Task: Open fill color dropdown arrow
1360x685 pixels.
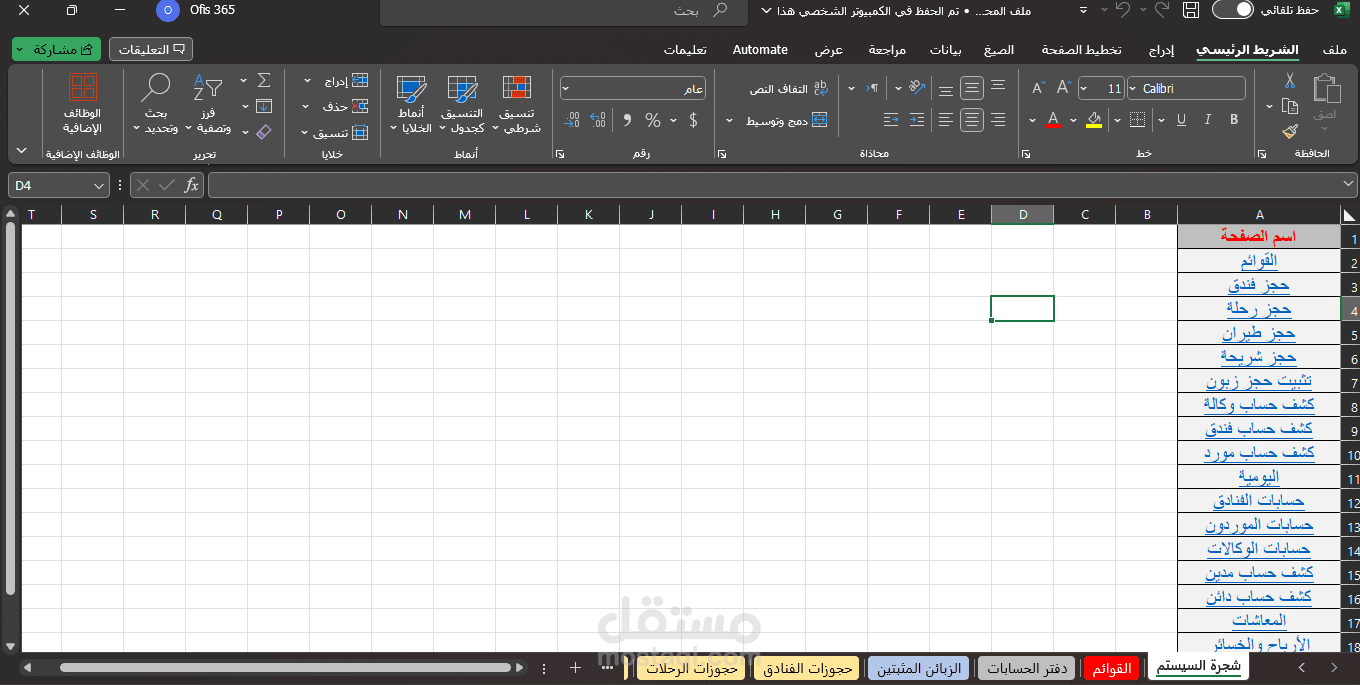Action: pos(1074,120)
